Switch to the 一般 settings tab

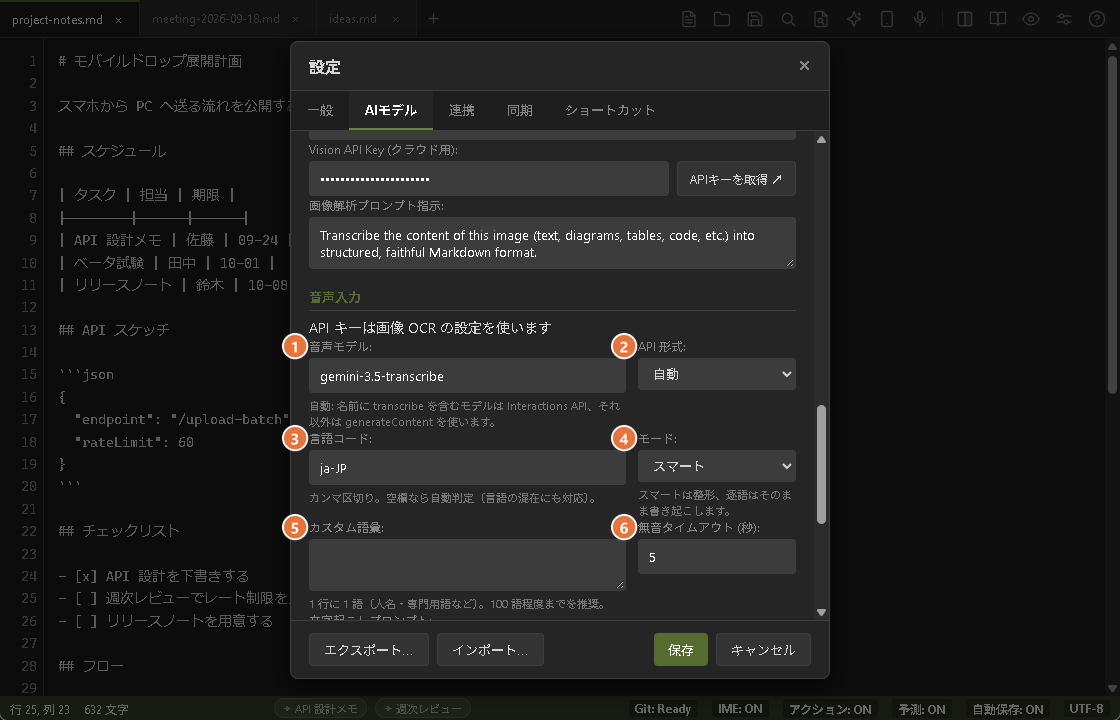point(320,110)
